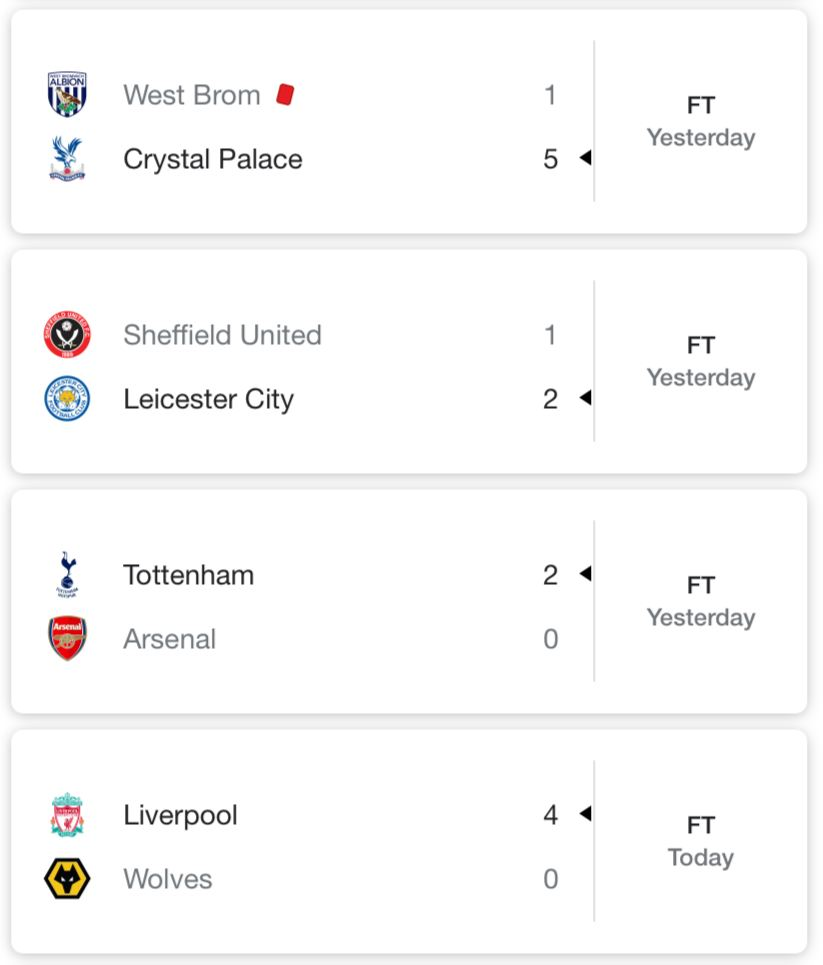Click the winner arrow next to Tottenham's score

click(x=585, y=574)
